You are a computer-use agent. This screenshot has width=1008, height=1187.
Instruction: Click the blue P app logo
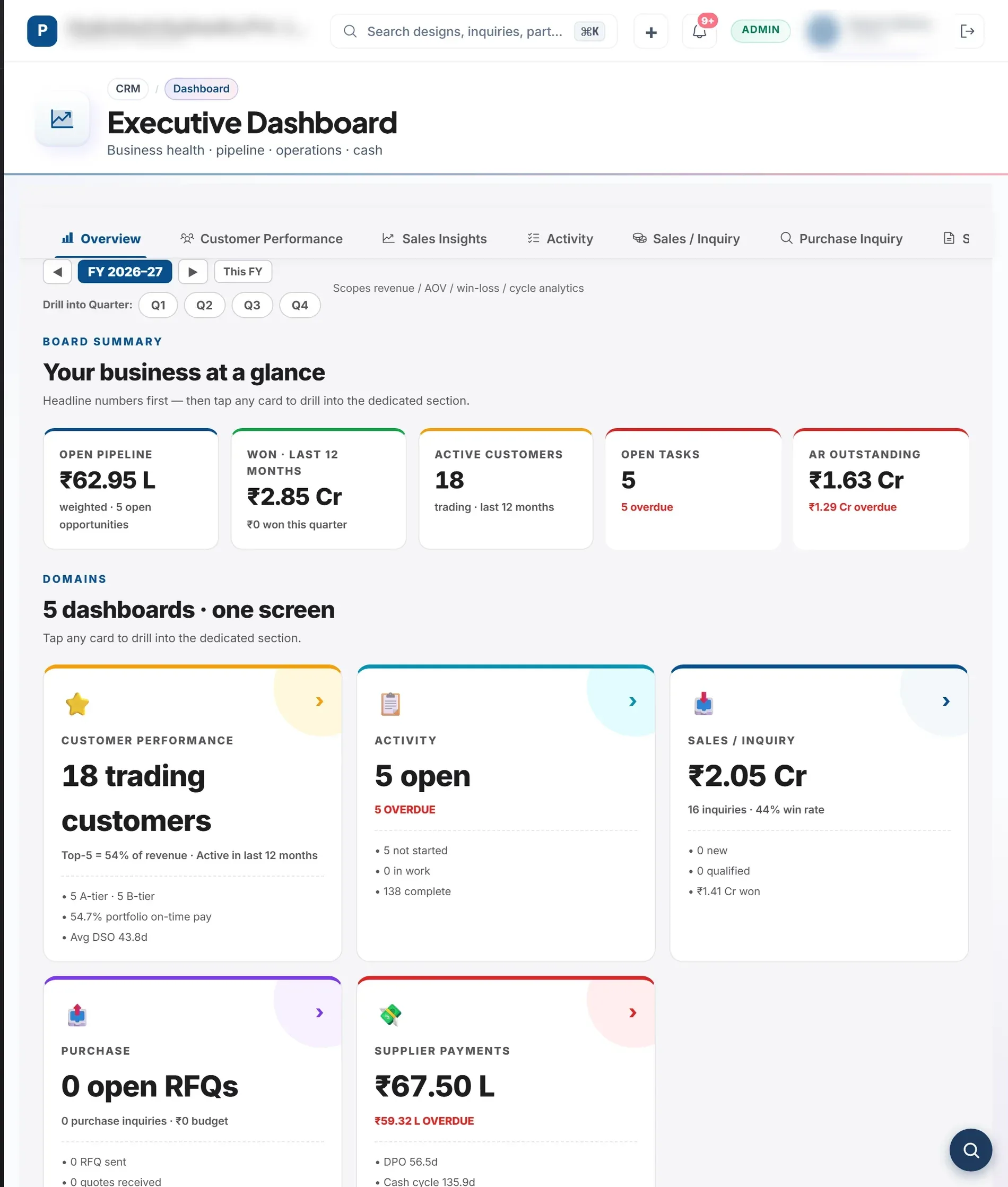coord(42,31)
